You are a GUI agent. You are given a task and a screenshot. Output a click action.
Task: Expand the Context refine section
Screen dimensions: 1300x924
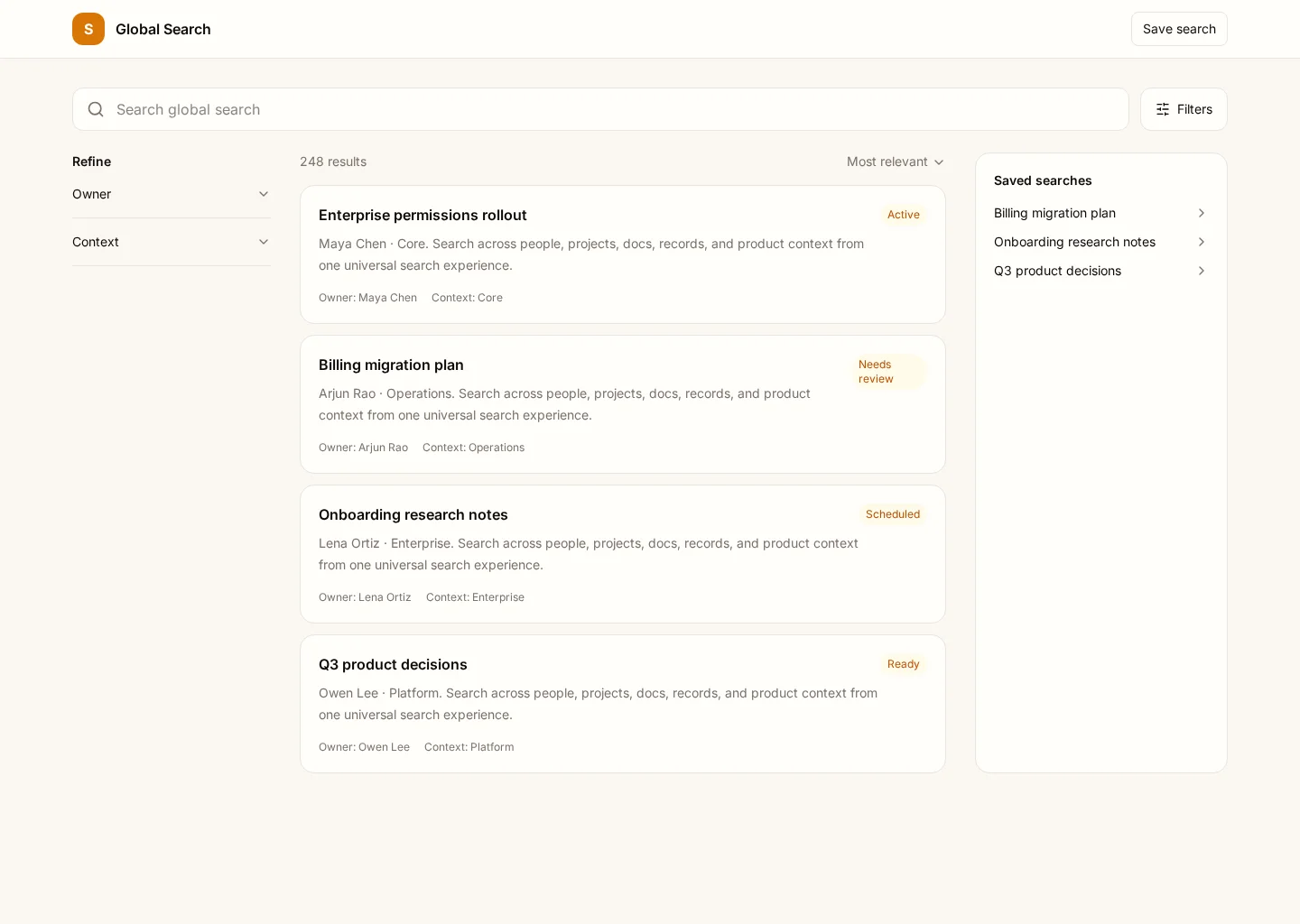pyautogui.click(x=172, y=242)
